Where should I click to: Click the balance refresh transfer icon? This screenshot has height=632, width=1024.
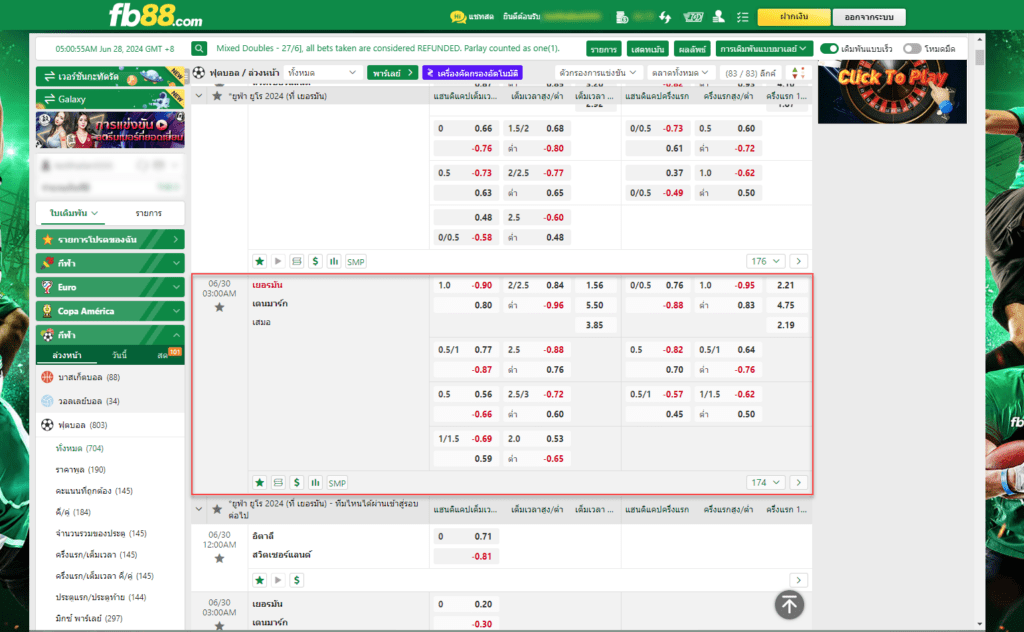point(665,17)
